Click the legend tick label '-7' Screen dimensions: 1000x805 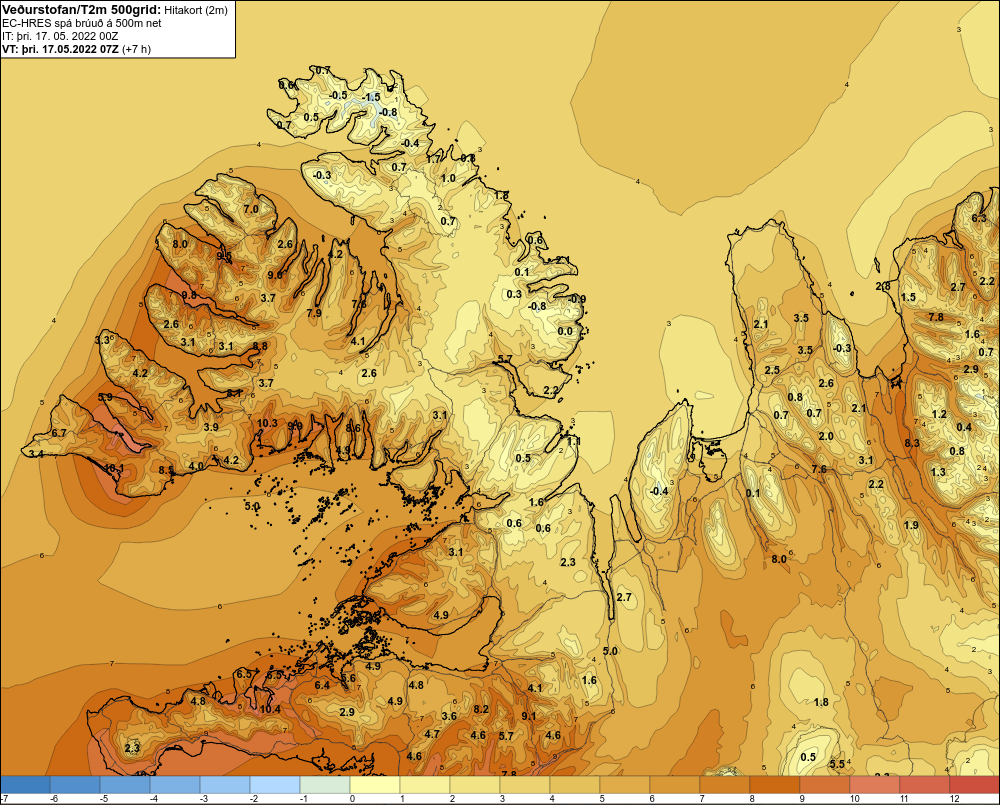(x=4, y=799)
